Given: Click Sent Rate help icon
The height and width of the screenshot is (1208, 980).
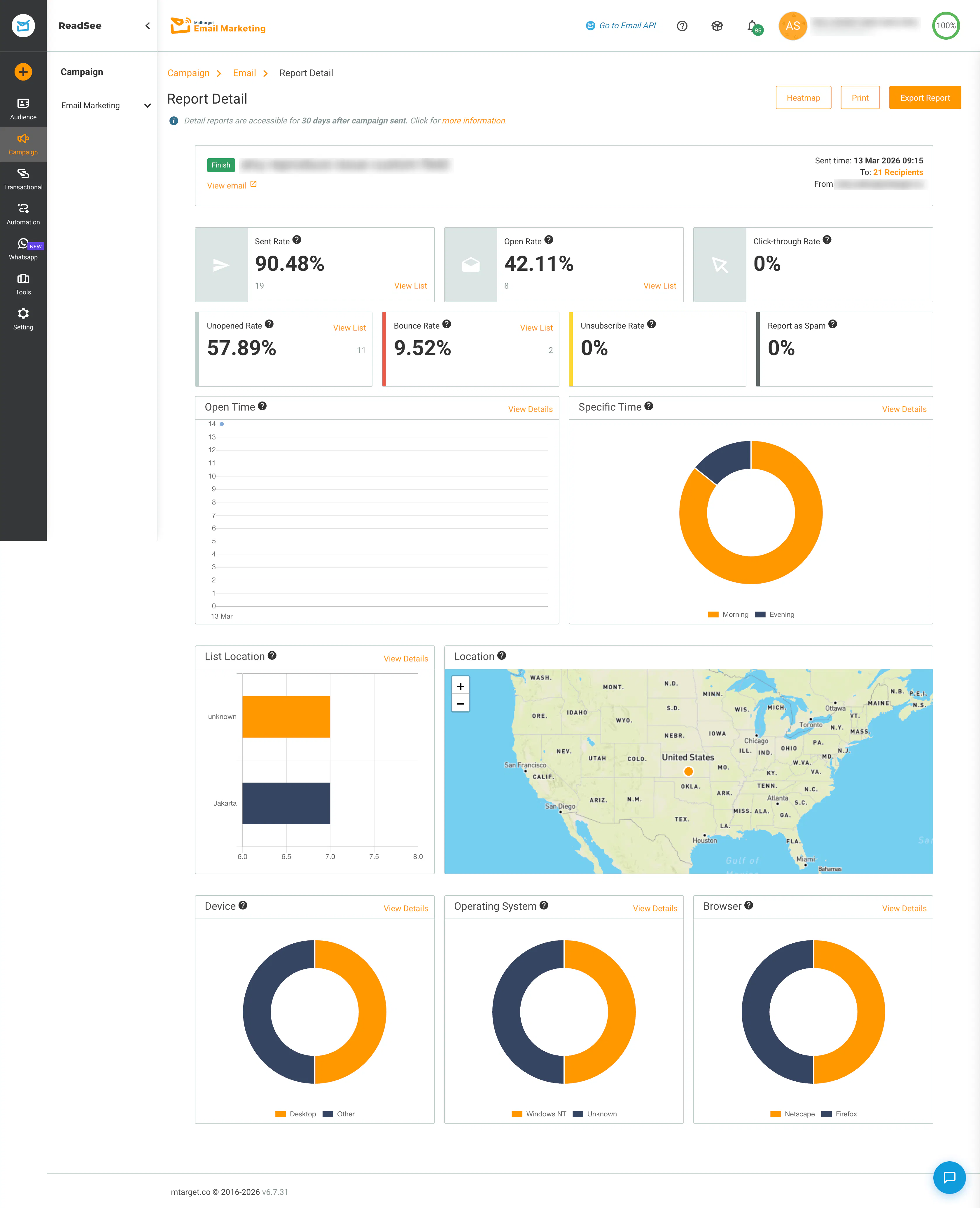Looking at the screenshot, I should click(297, 240).
